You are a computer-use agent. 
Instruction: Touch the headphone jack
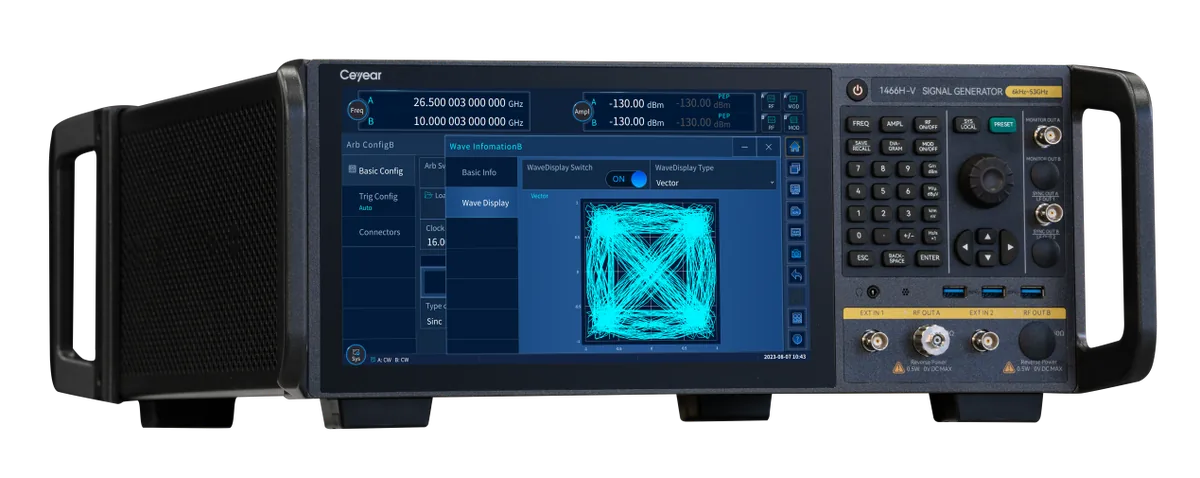[x=873, y=293]
